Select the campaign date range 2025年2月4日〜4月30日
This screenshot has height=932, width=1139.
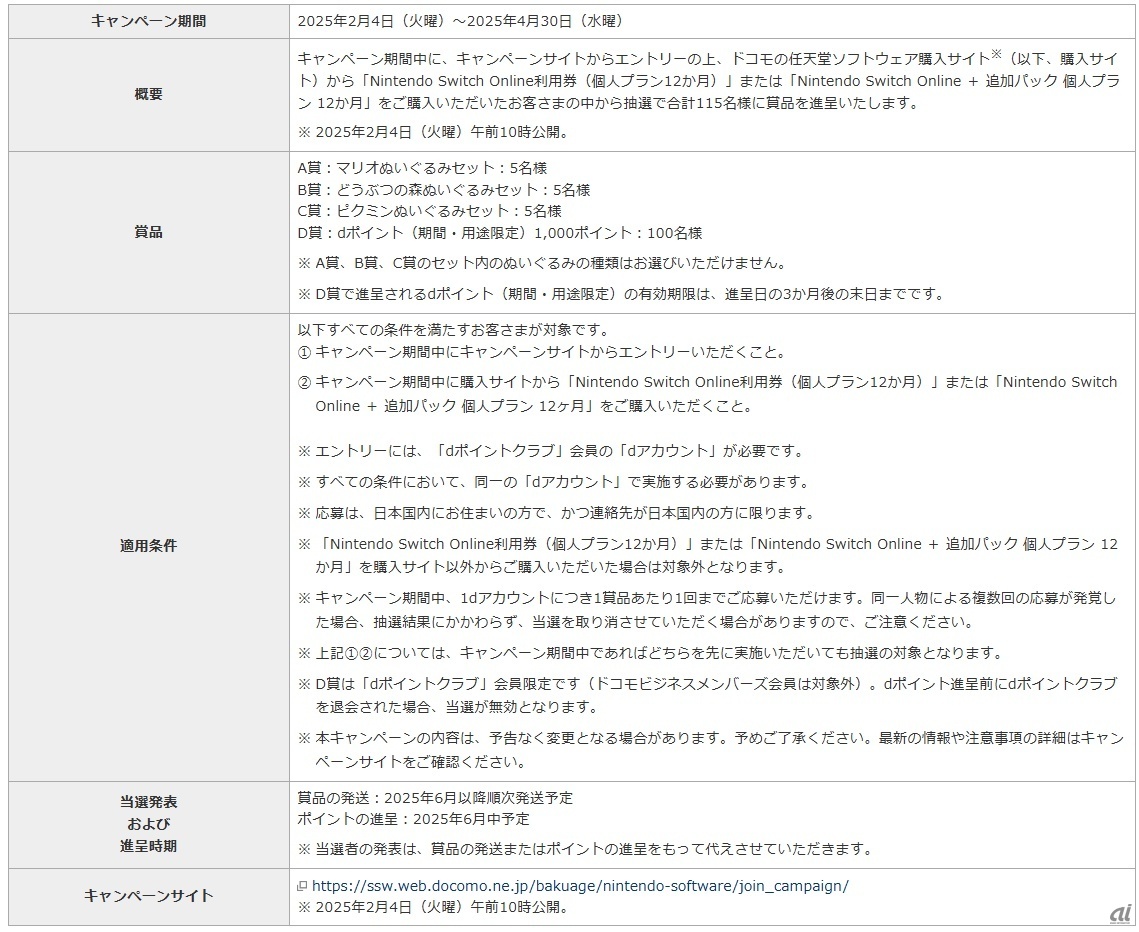tap(461, 21)
